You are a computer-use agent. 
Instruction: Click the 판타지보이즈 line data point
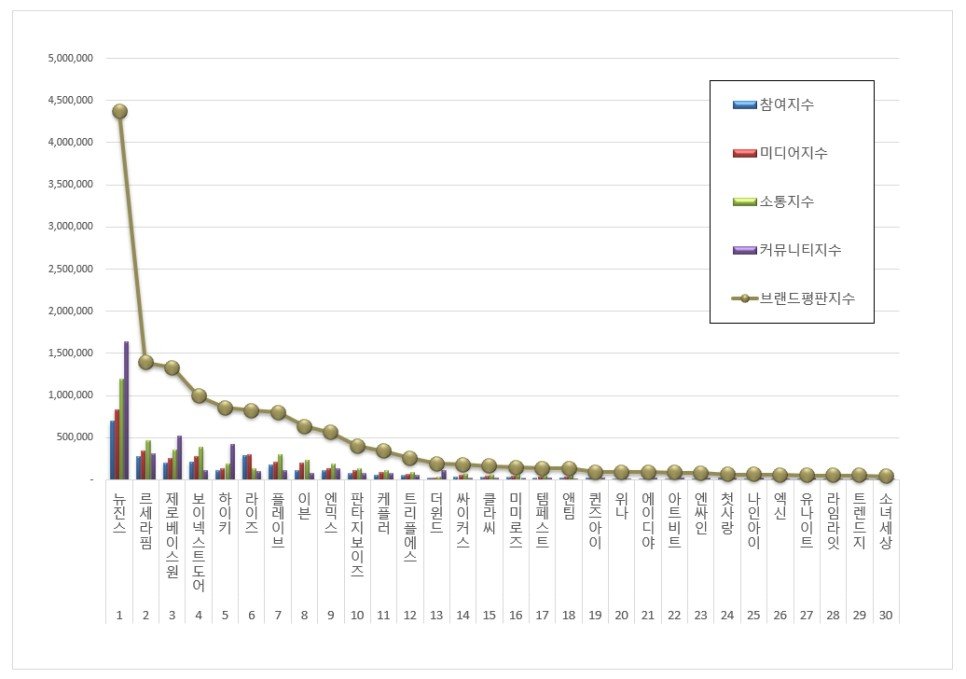[357, 445]
